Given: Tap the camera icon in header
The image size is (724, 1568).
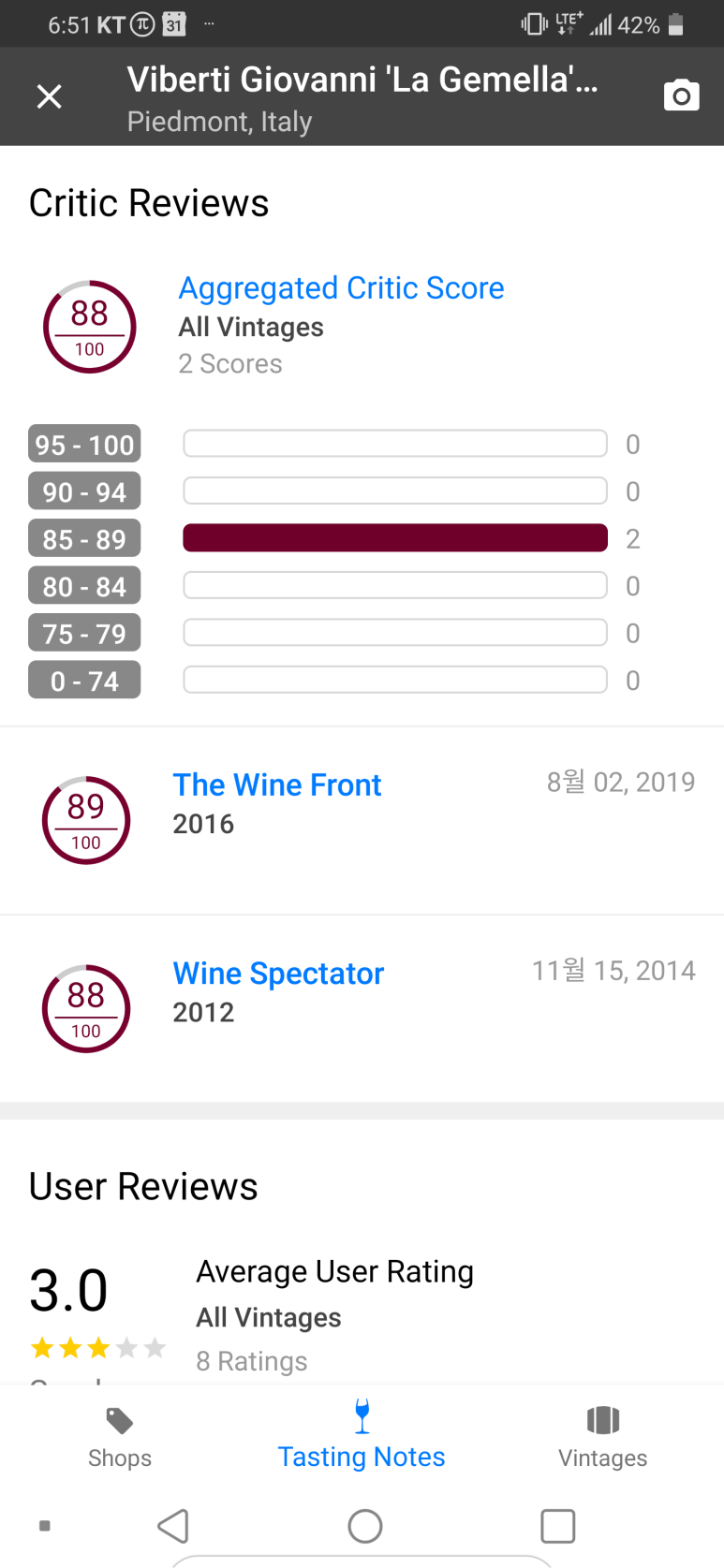Looking at the screenshot, I should pos(681,95).
